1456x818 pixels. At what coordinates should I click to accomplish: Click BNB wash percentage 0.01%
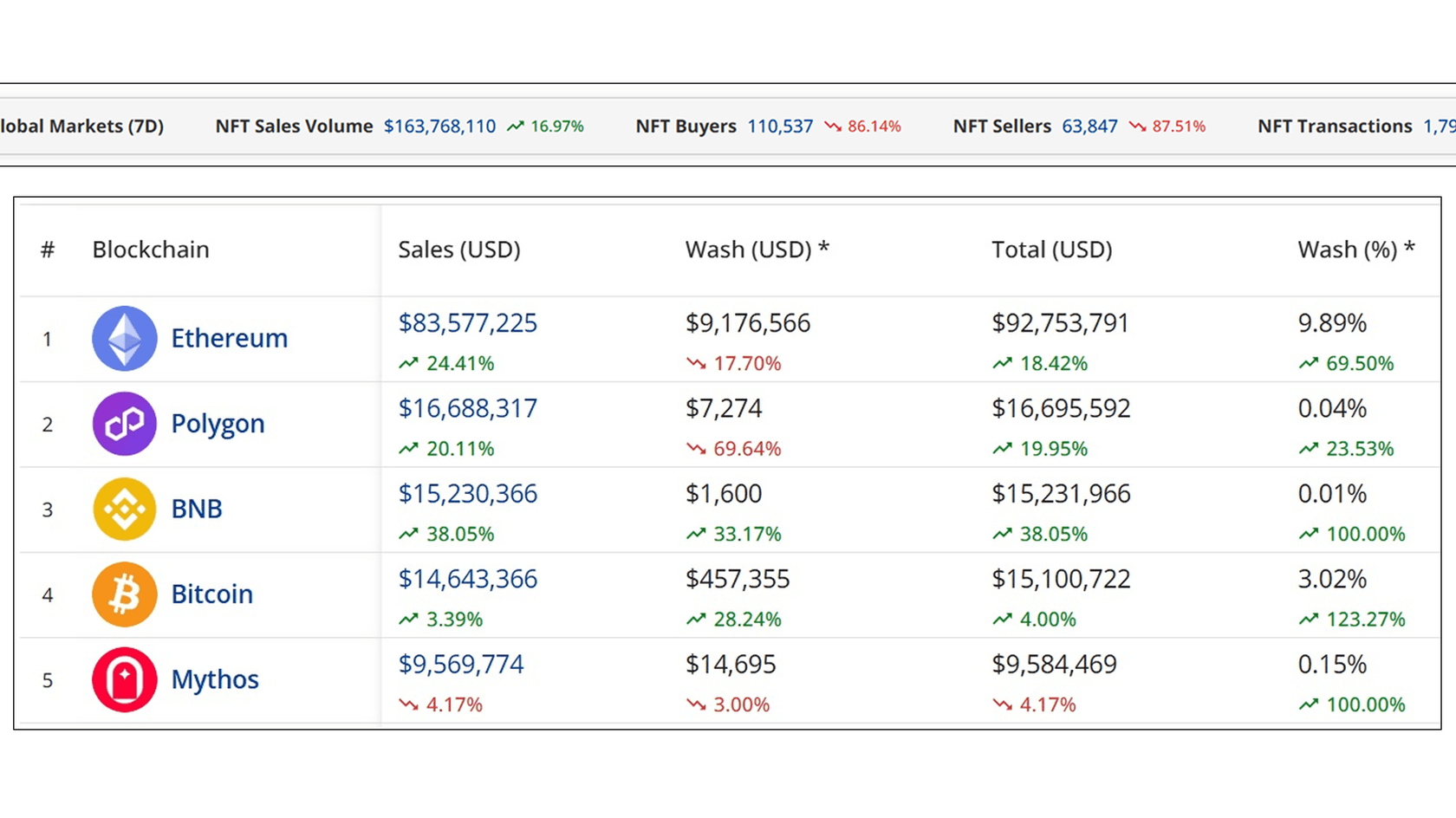pyautogui.click(x=1332, y=494)
